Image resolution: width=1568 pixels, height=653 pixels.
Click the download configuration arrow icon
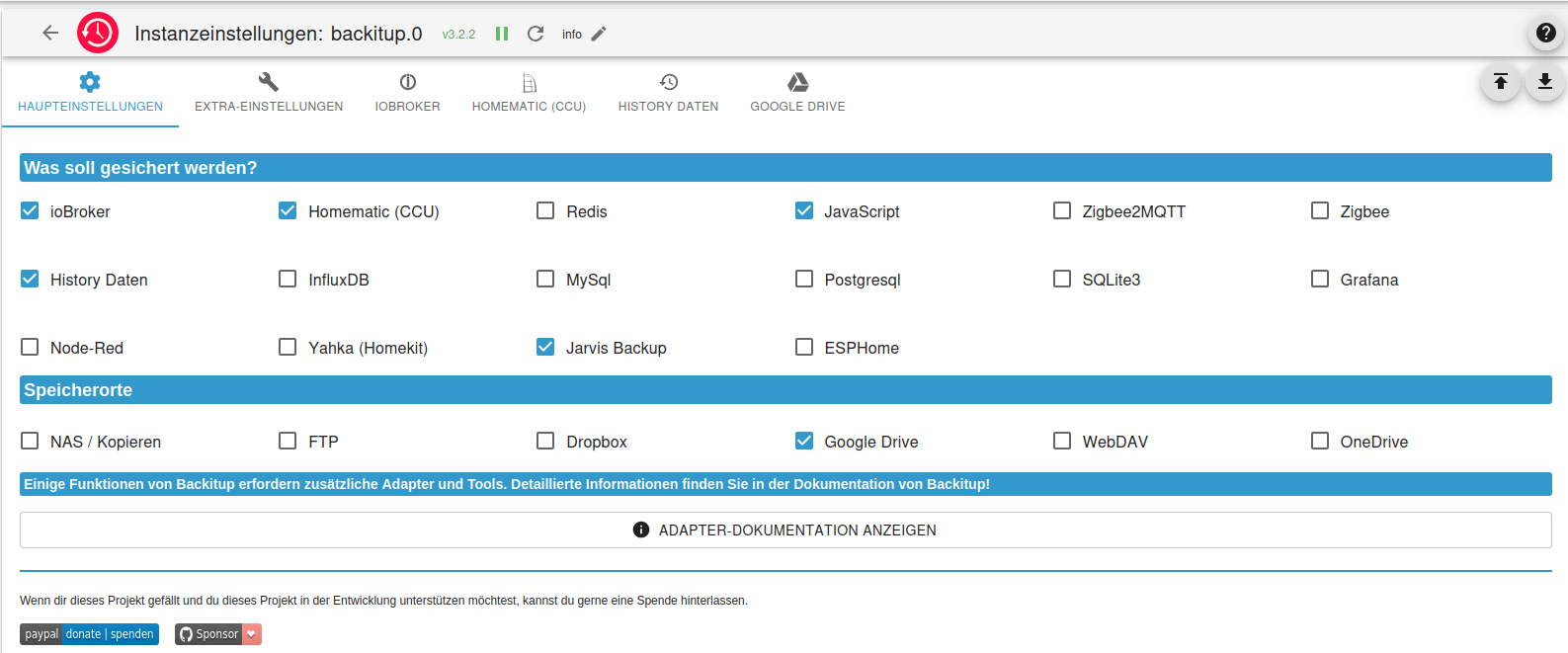[1545, 81]
